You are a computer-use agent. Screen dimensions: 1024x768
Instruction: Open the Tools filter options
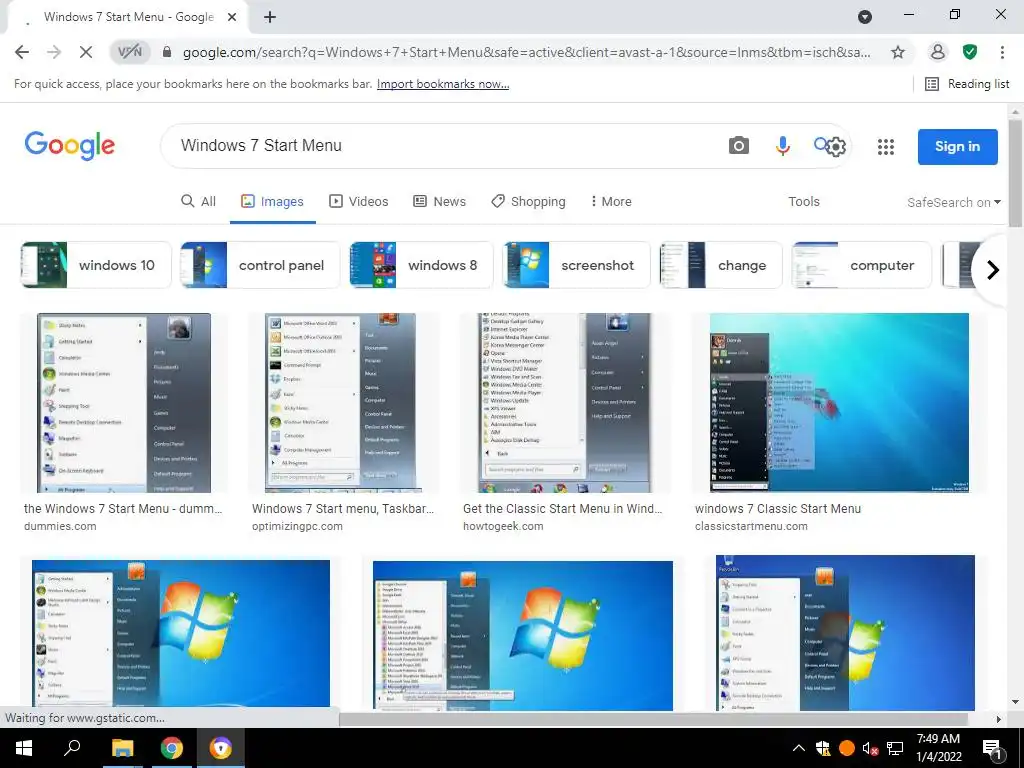pyautogui.click(x=803, y=202)
